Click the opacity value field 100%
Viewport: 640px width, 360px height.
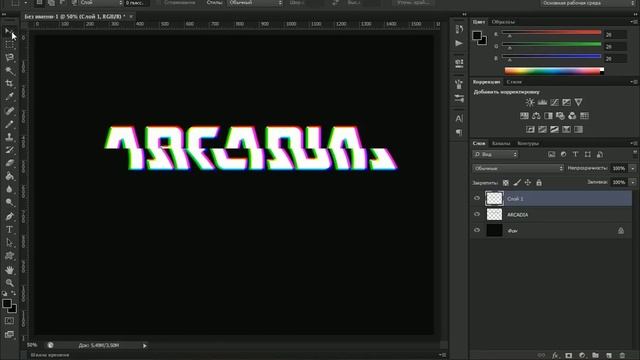coord(619,168)
